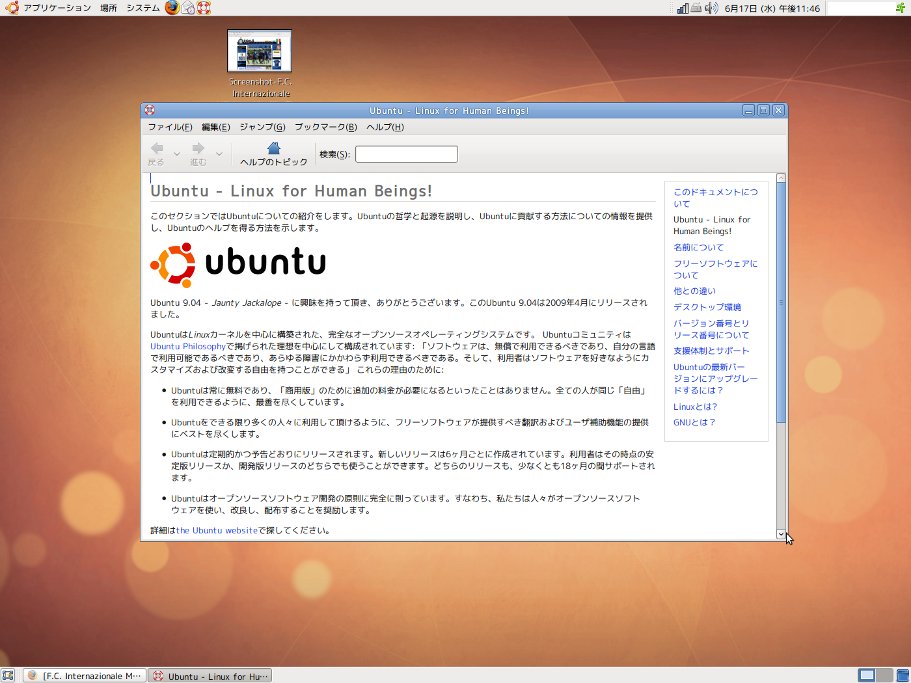Open the 編集(E) menu
This screenshot has height=683, width=911.
(216, 127)
